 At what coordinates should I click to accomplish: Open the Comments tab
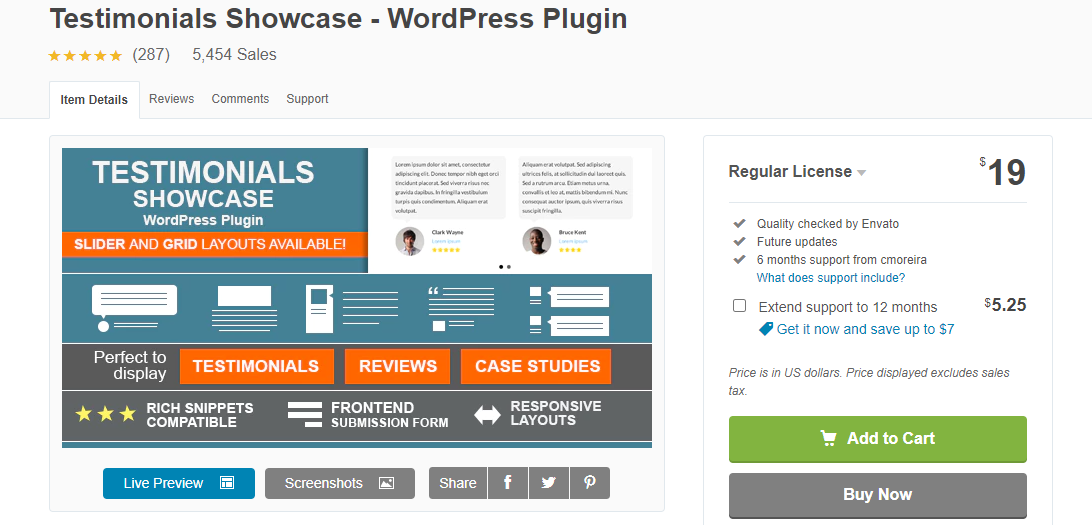coord(240,99)
